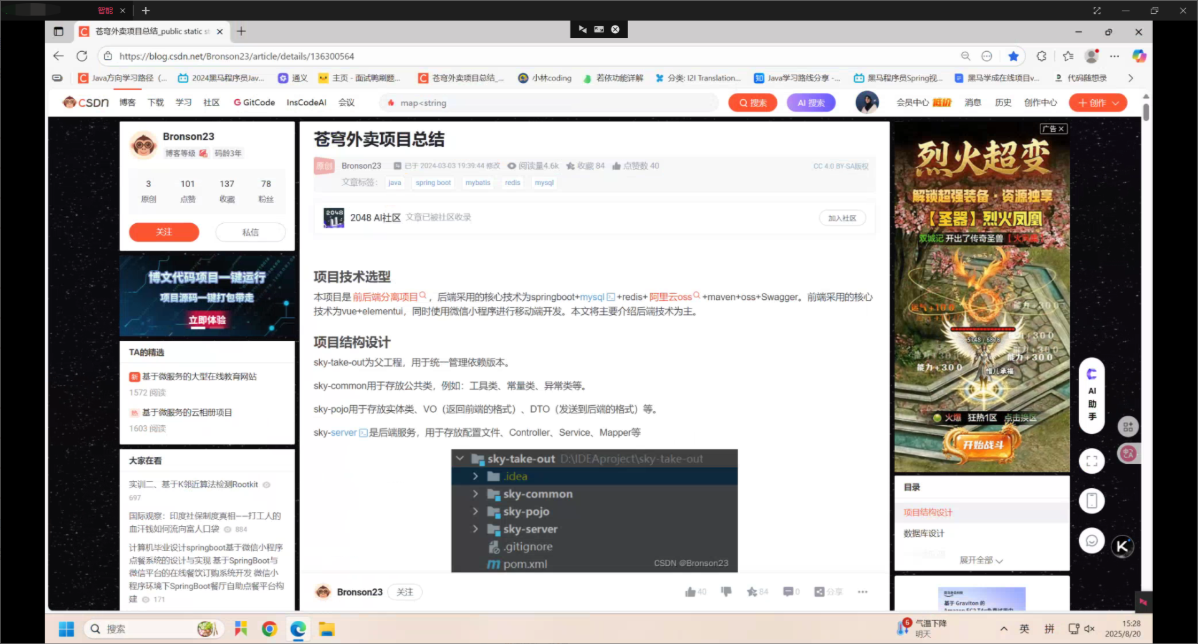Image resolution: width=1198 pixels, height=644 pixels.
Task: Send a 私信 message to the author
Action: click(x=250, y=231)
